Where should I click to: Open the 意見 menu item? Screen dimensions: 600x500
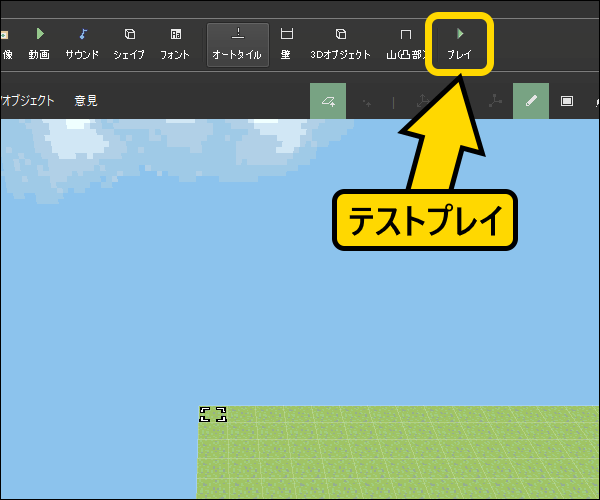coord(86,101)
